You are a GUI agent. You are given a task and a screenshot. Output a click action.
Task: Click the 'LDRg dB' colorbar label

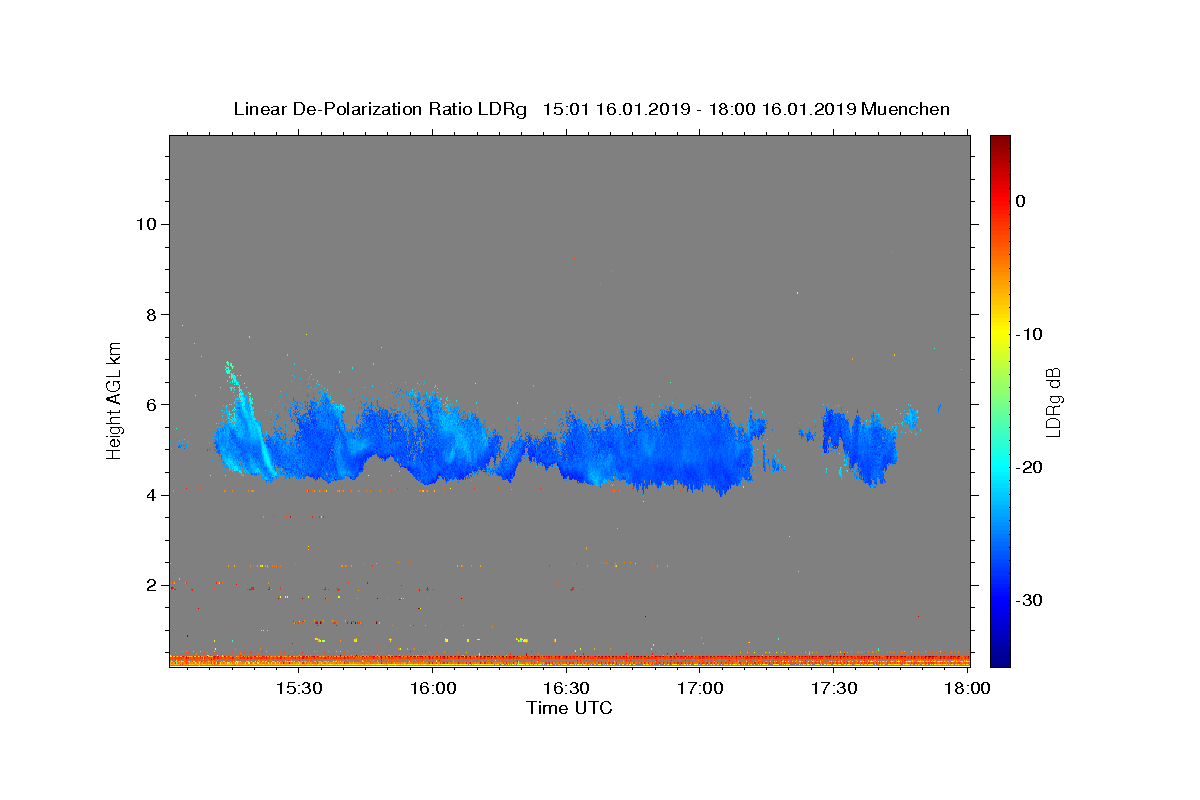click(1053, 401)
